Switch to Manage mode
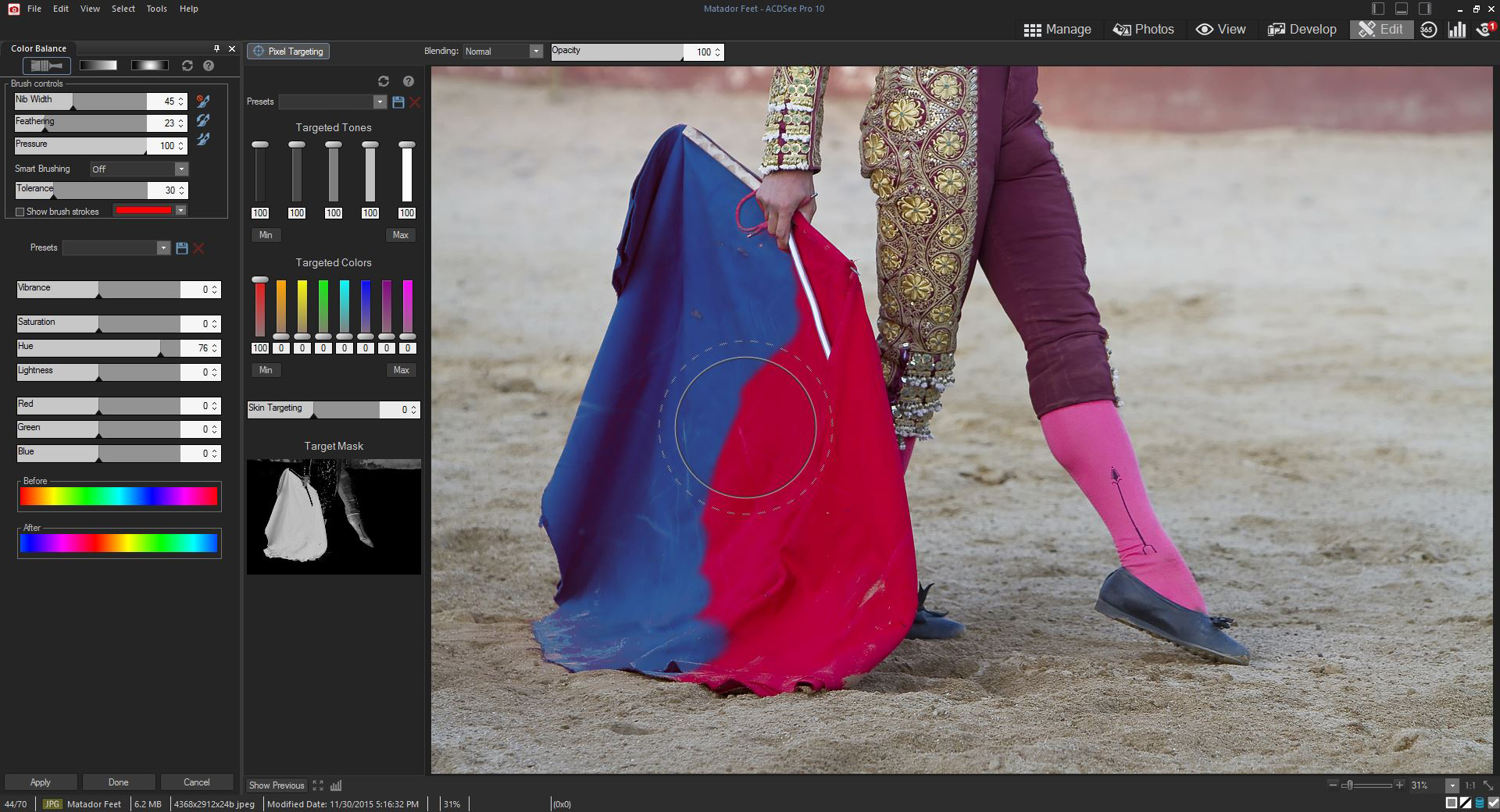 pos(1058,30)
